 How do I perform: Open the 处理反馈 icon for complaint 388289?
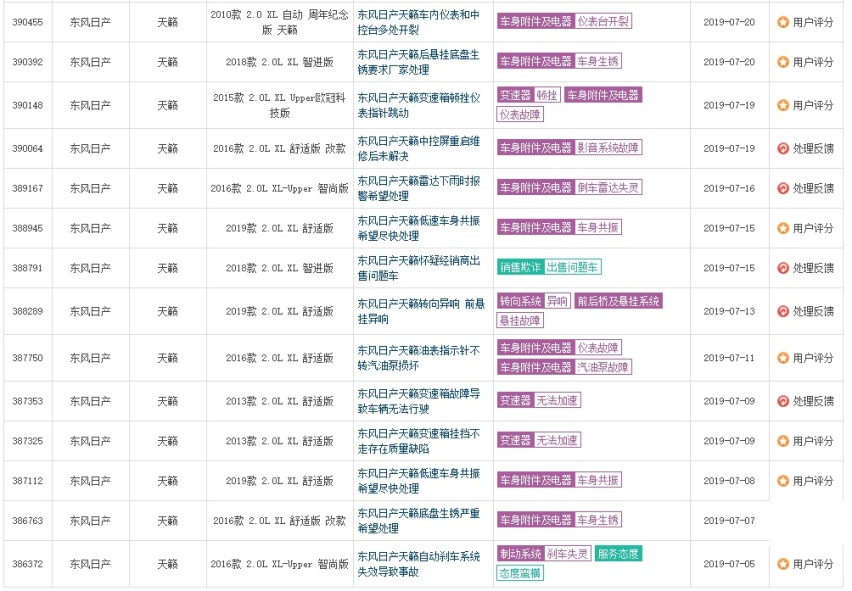pos(782,311)
